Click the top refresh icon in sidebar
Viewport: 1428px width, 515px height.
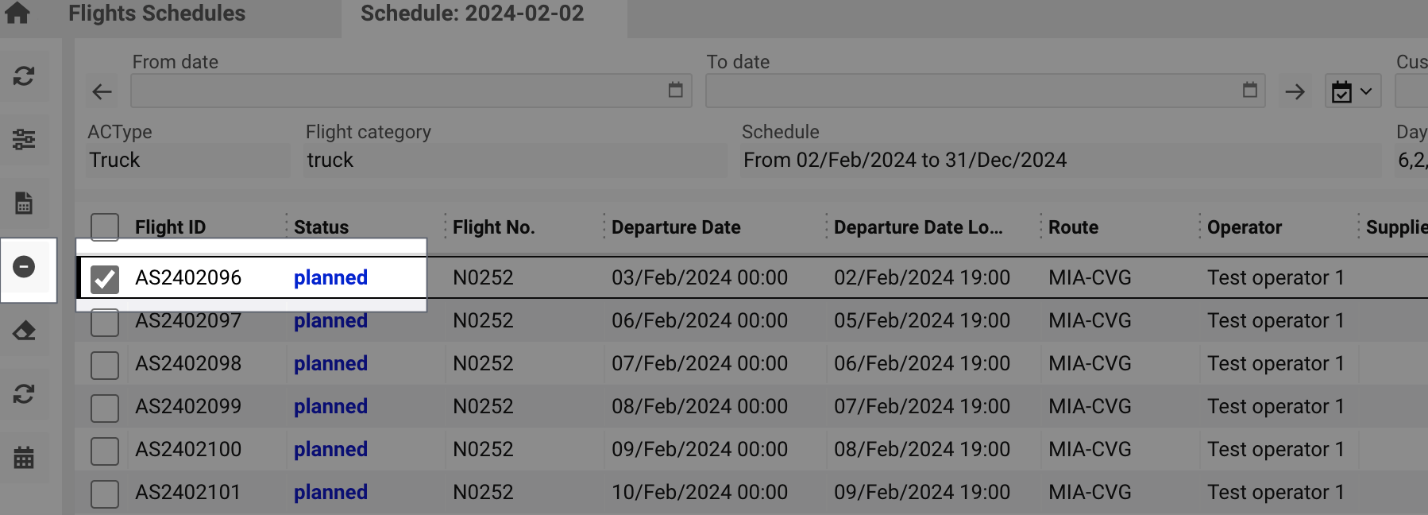(x=24, y=76)
